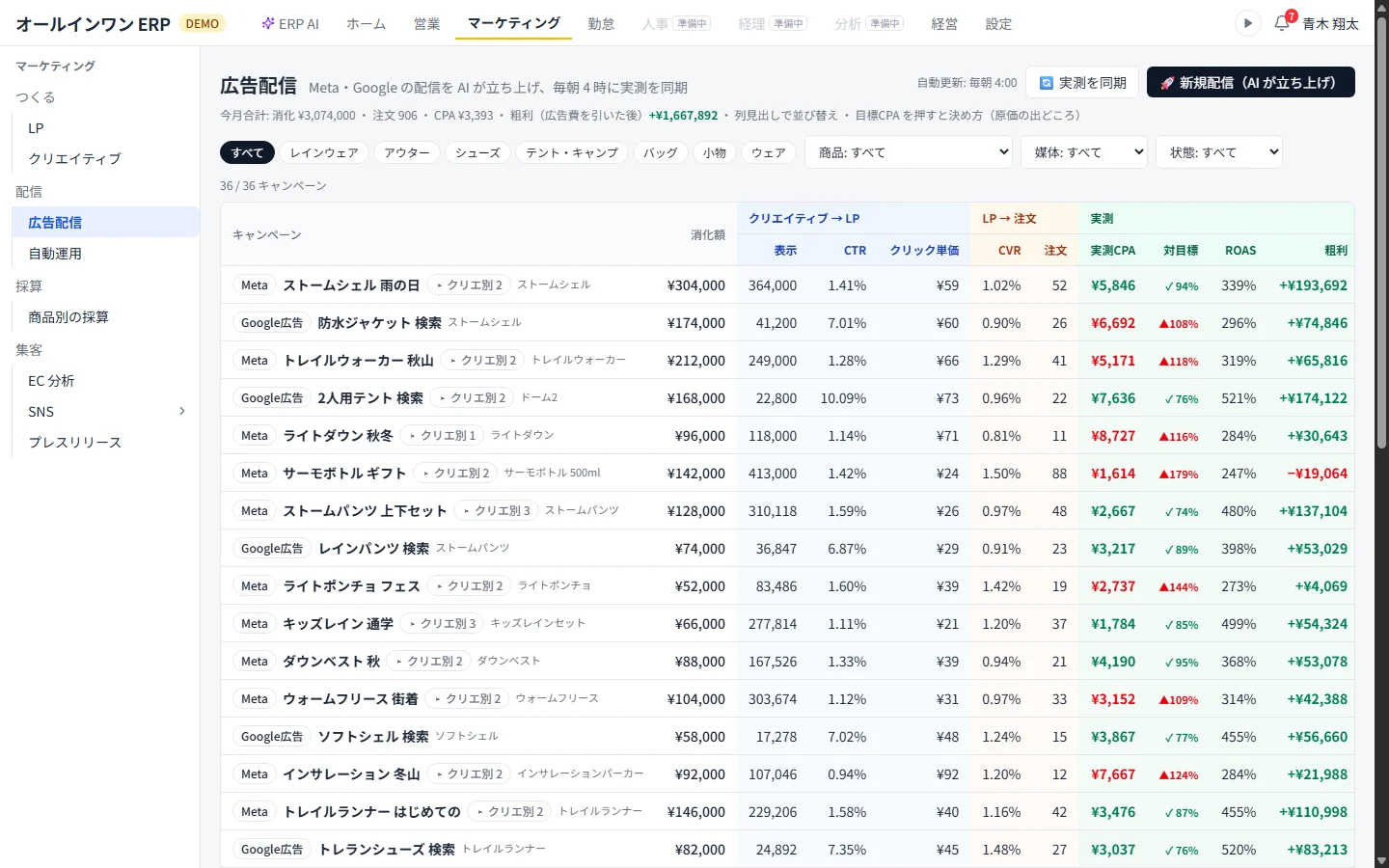
Task: Open the ERP AI tab
Action: [290, 24]
